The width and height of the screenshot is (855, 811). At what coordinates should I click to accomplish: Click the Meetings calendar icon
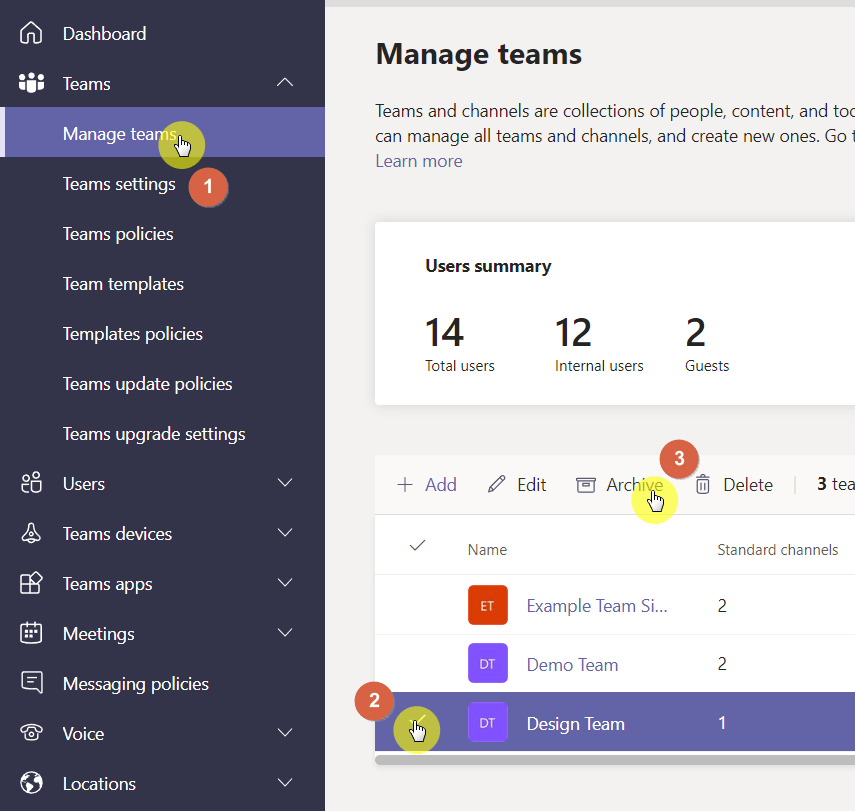31,633
